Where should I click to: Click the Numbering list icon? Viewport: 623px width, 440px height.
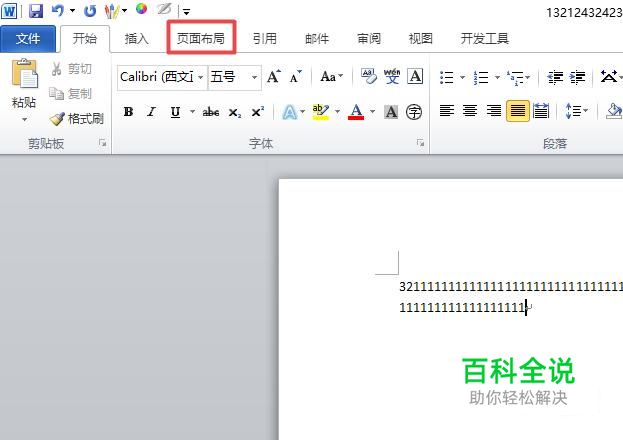point(481,77)
